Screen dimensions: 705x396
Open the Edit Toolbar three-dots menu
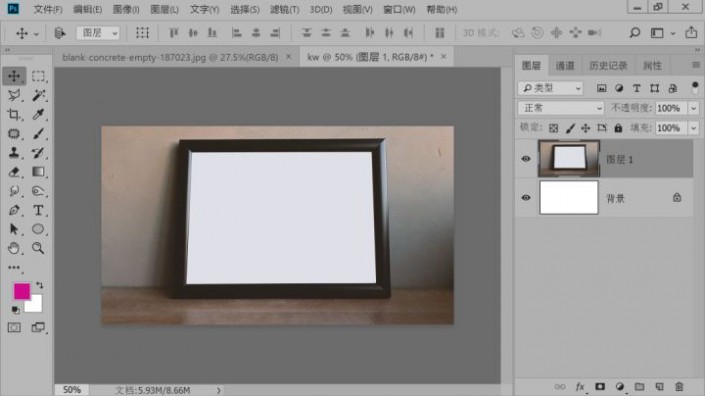point(14,267)
